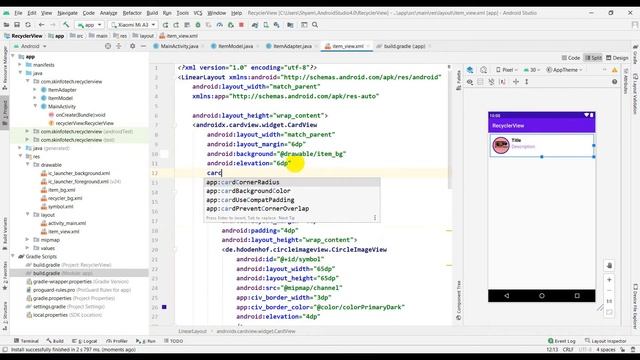Screen dimensions: 640x360
Task: Click the Profiler gauge icon in toolbar
Action: (220, 25)
